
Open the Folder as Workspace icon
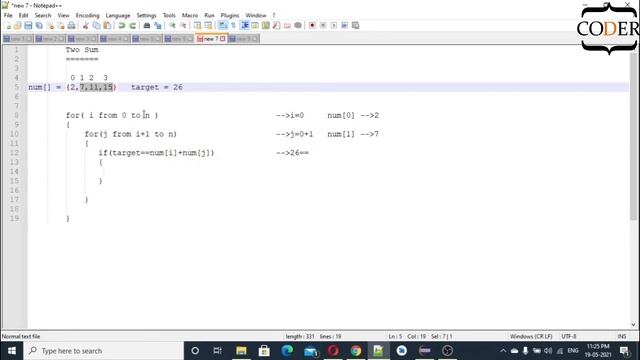tap(287, 26)
